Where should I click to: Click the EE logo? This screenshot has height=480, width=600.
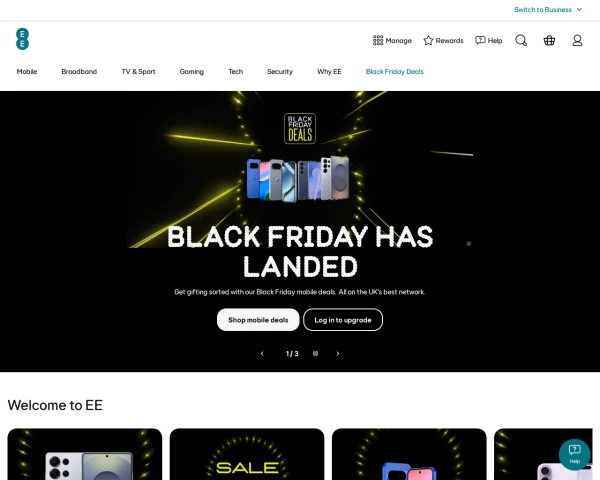pos(23,39)
